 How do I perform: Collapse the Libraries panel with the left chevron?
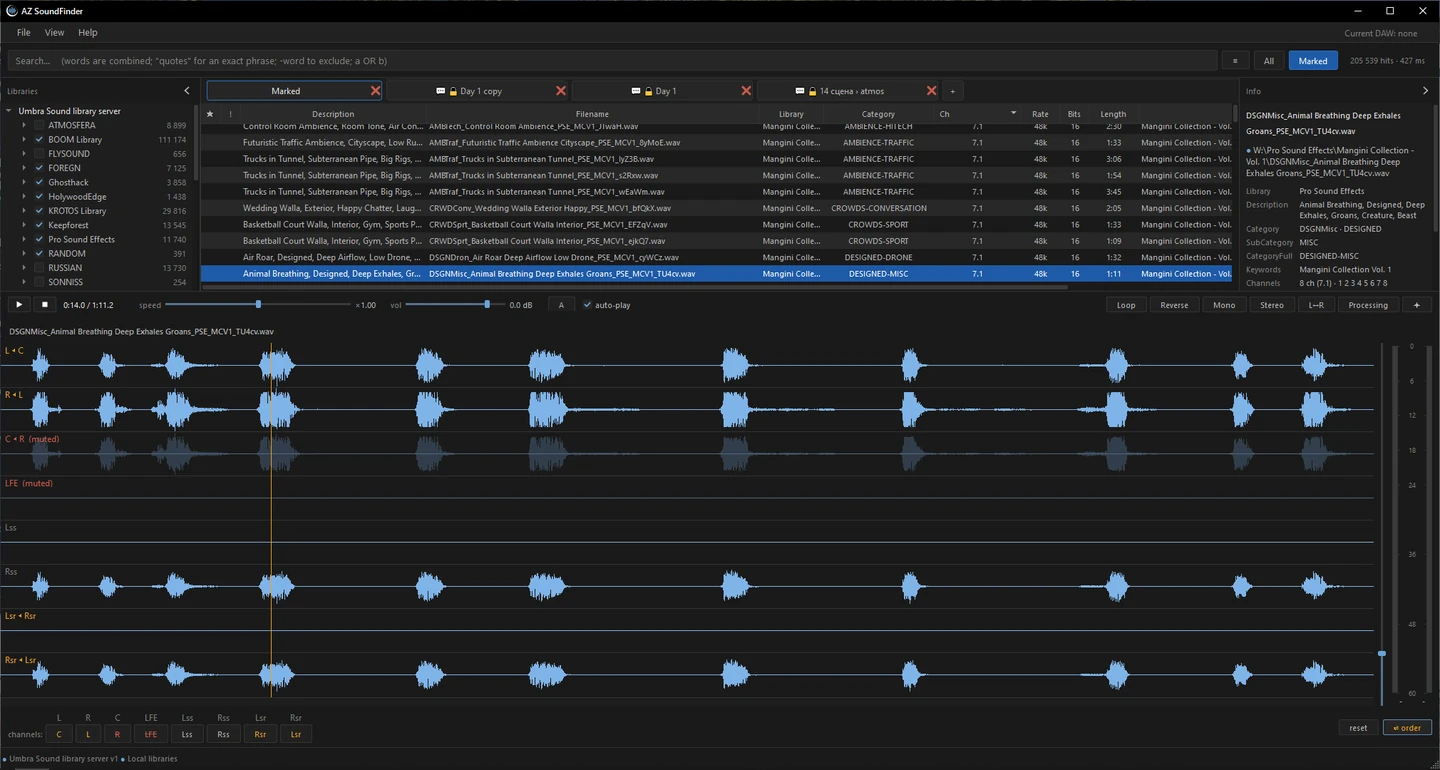tap(187, 91)
